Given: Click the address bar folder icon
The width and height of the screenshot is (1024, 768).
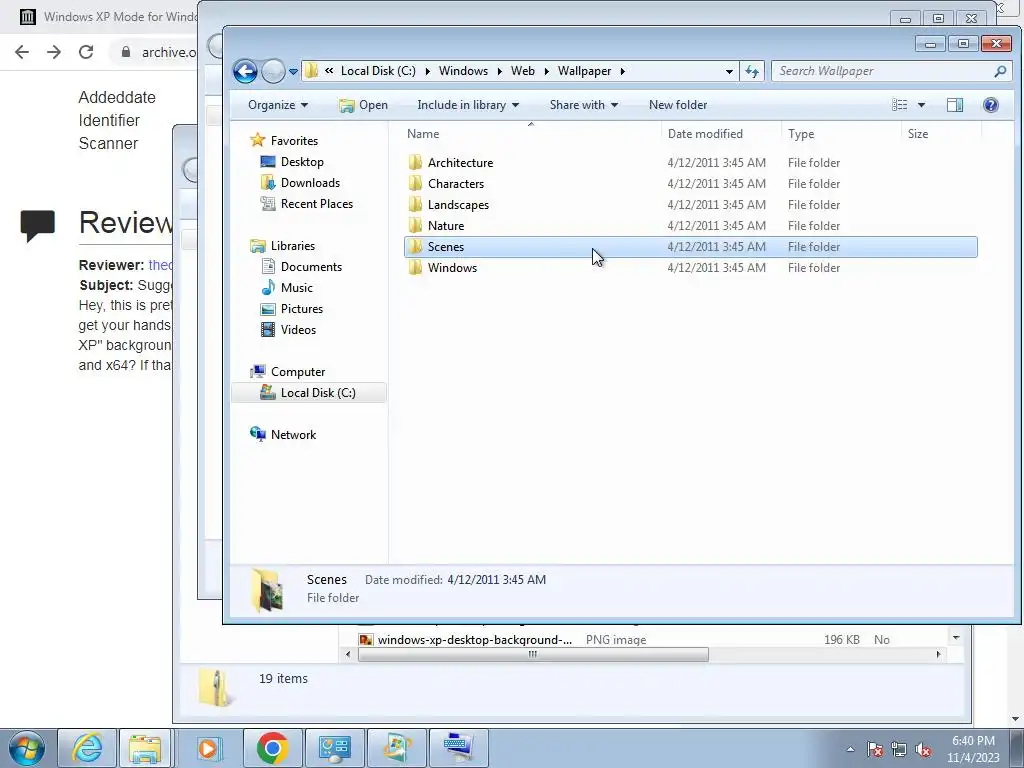Looking at the screenshot, I should pyautogui.click(x=312, y=71).
